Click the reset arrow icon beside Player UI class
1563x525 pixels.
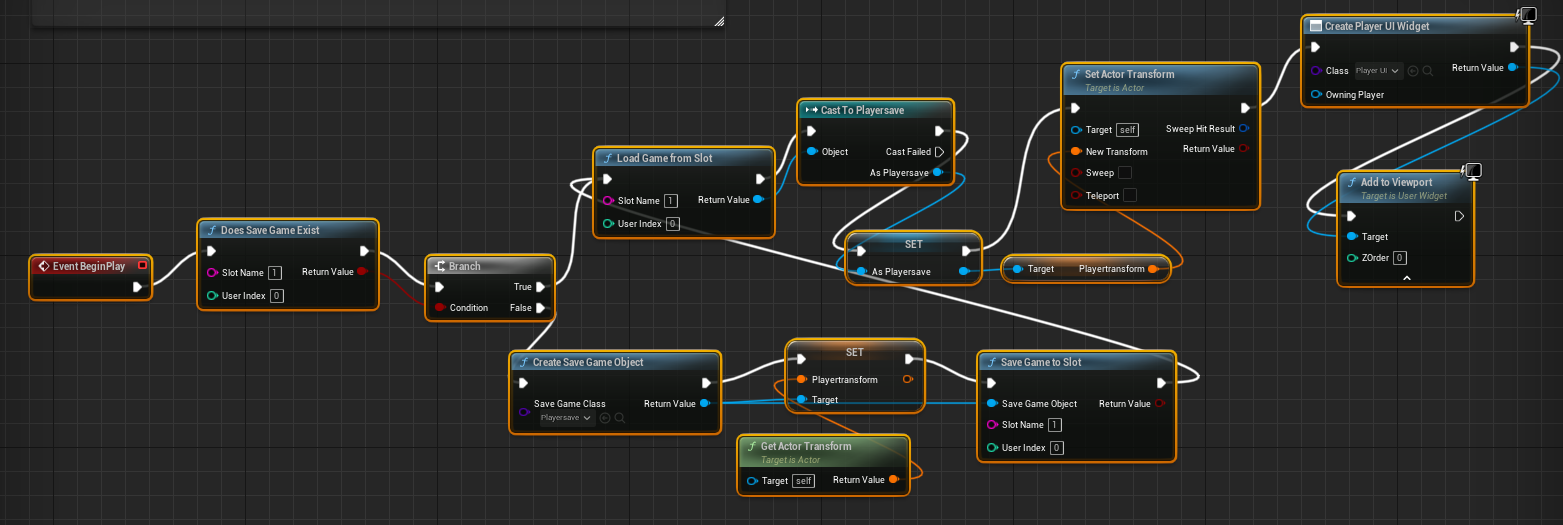[x=1414, y=71]
